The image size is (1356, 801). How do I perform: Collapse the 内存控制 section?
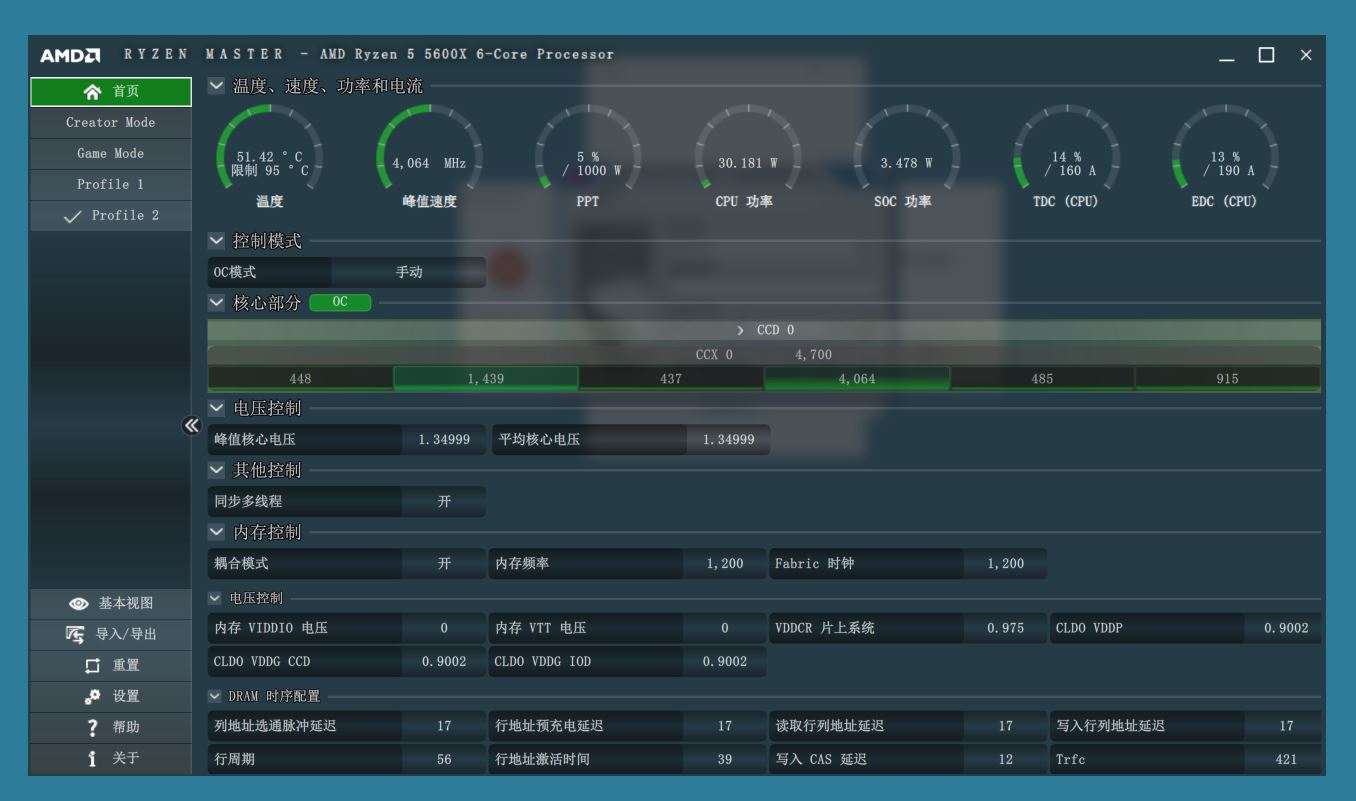pyautogui.click(x=217, y=532)
